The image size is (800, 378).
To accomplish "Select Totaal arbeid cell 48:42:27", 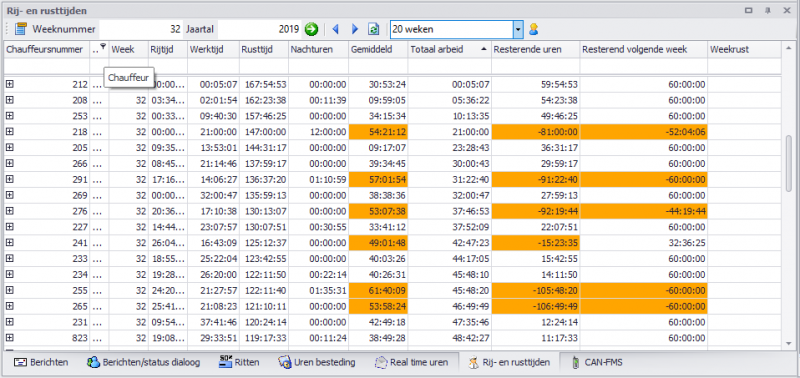I will (449, 337).
